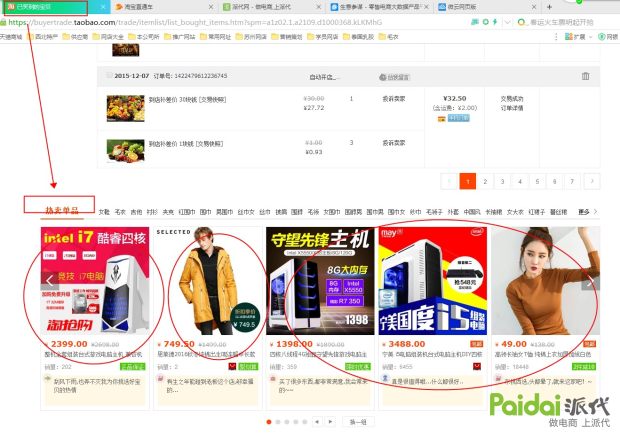
Task: Open the intel i7 computer product image
Action: (x=95, y=281)
